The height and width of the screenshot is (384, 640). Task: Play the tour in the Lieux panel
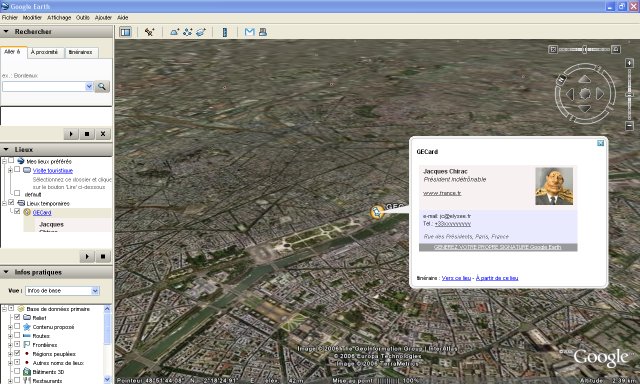pos(87,257)
